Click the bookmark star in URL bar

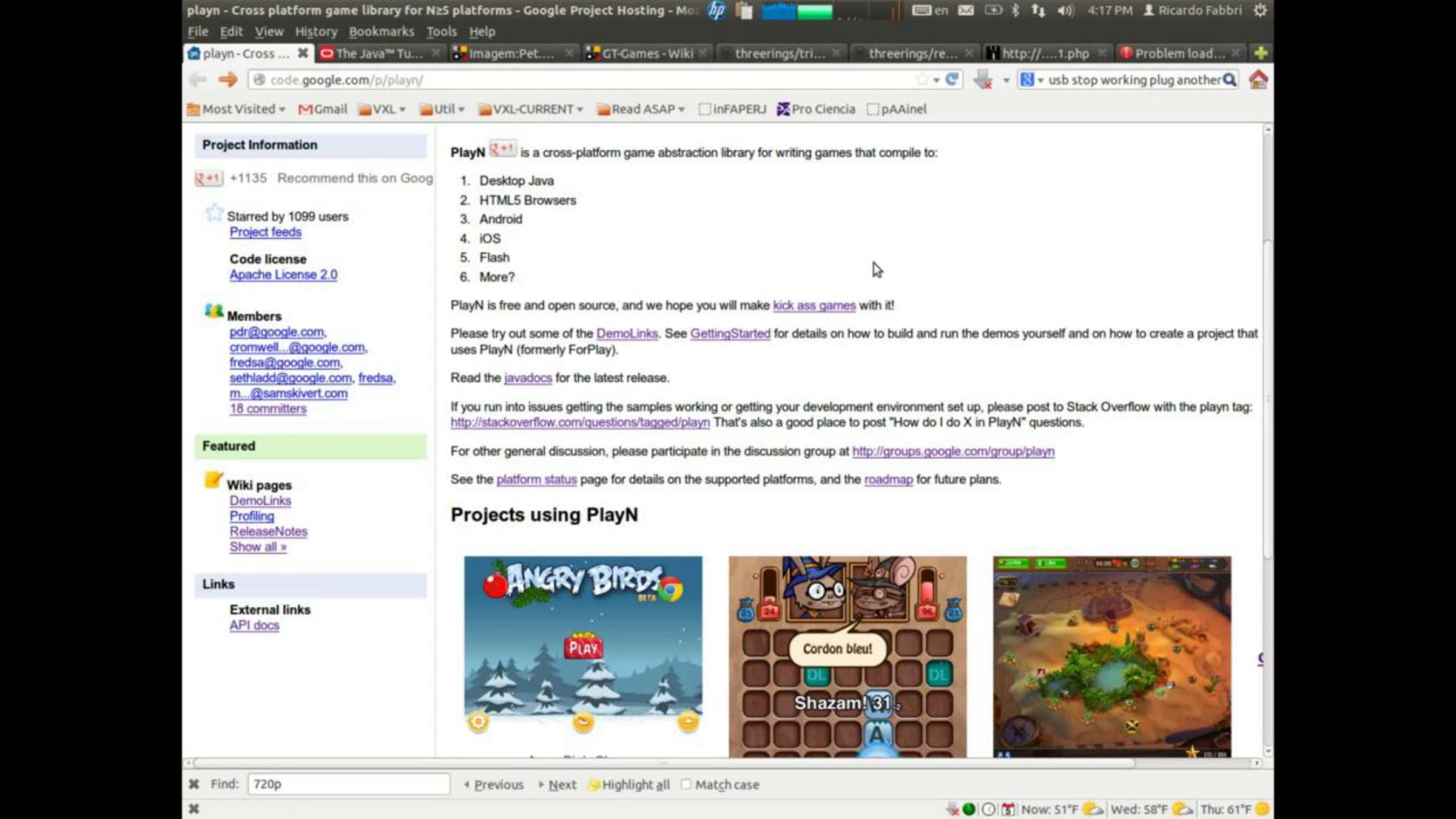coord(922,79)
